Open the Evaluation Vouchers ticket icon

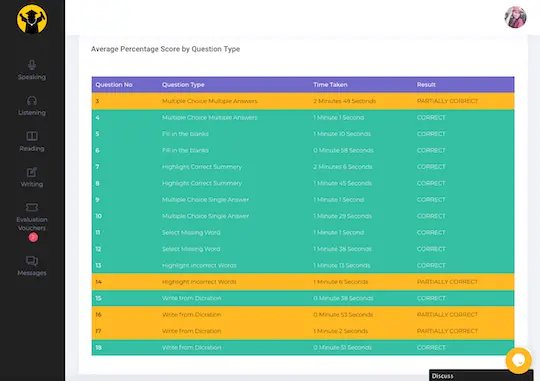32,207
